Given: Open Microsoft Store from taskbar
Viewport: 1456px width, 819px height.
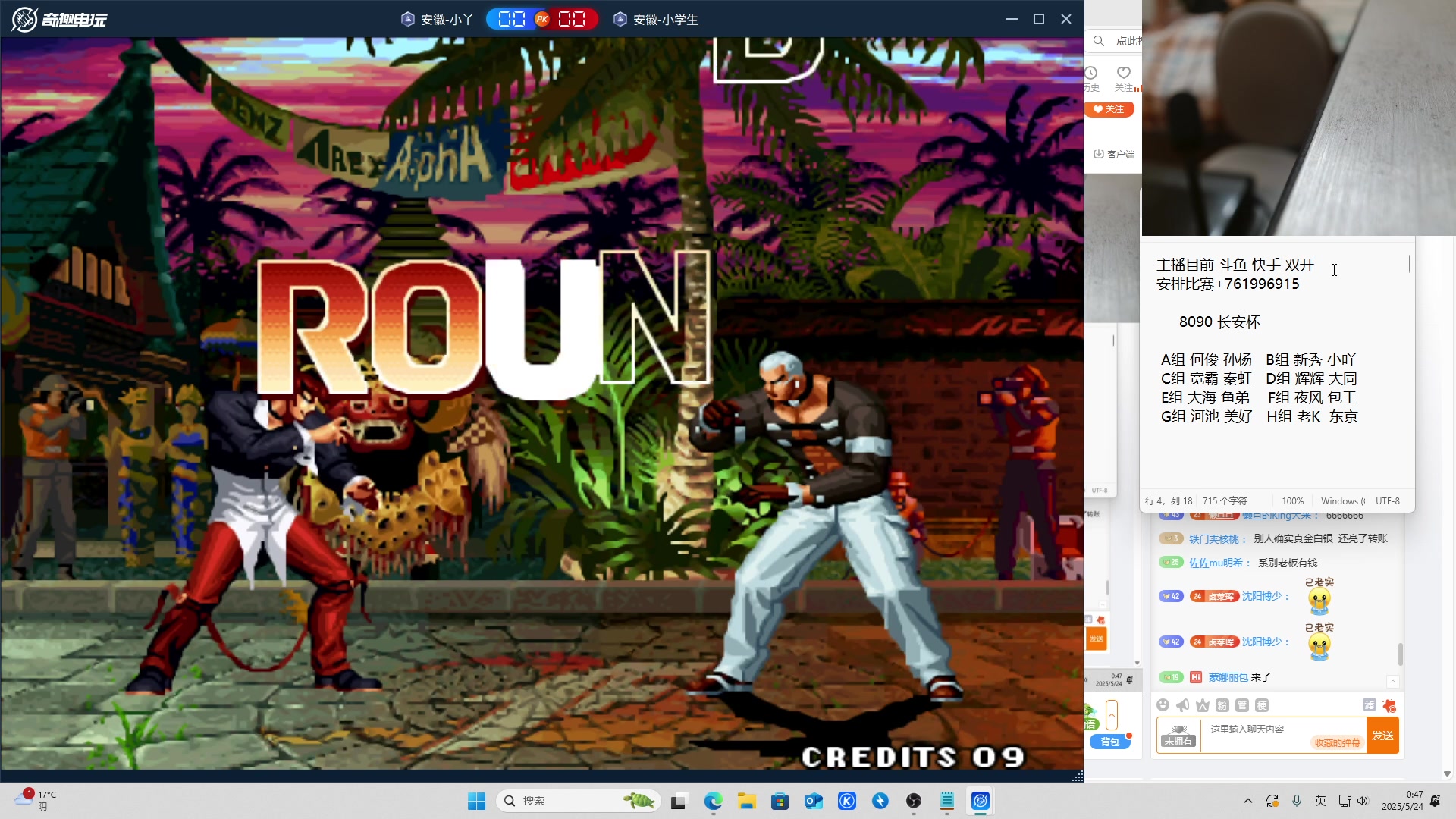Looking at the screenshot, I should 780,801.
